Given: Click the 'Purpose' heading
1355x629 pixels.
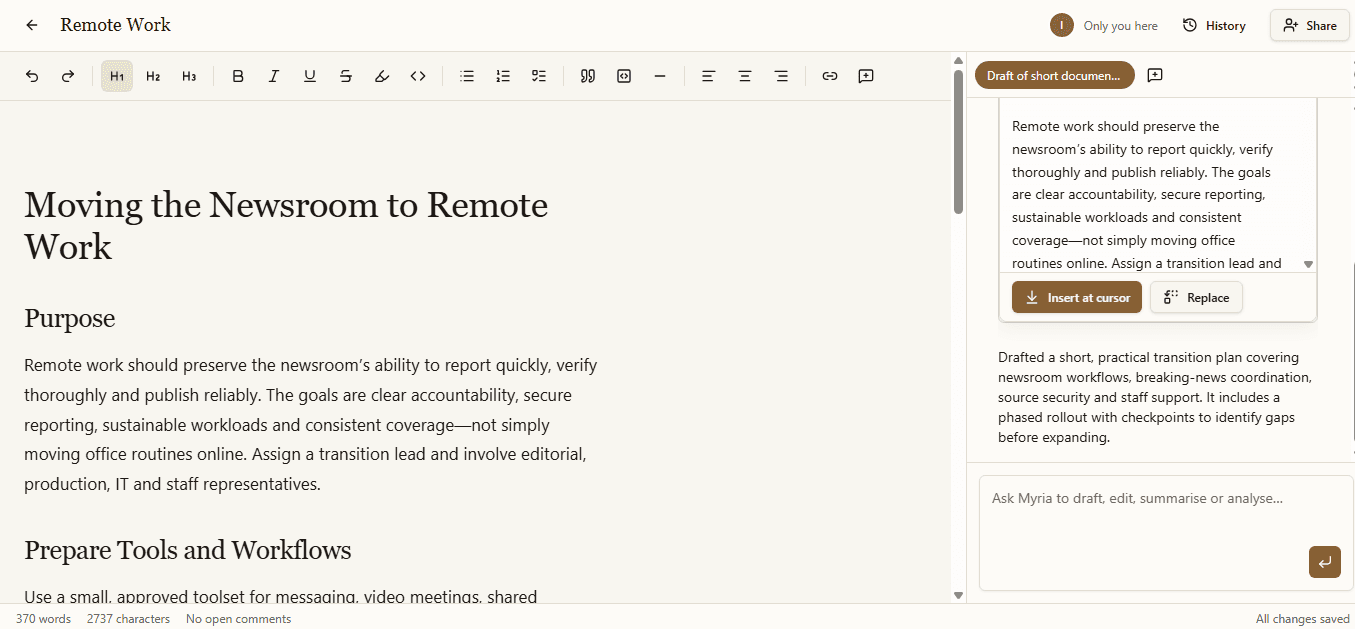Looking at the screenshot, I should pos(70,319).
